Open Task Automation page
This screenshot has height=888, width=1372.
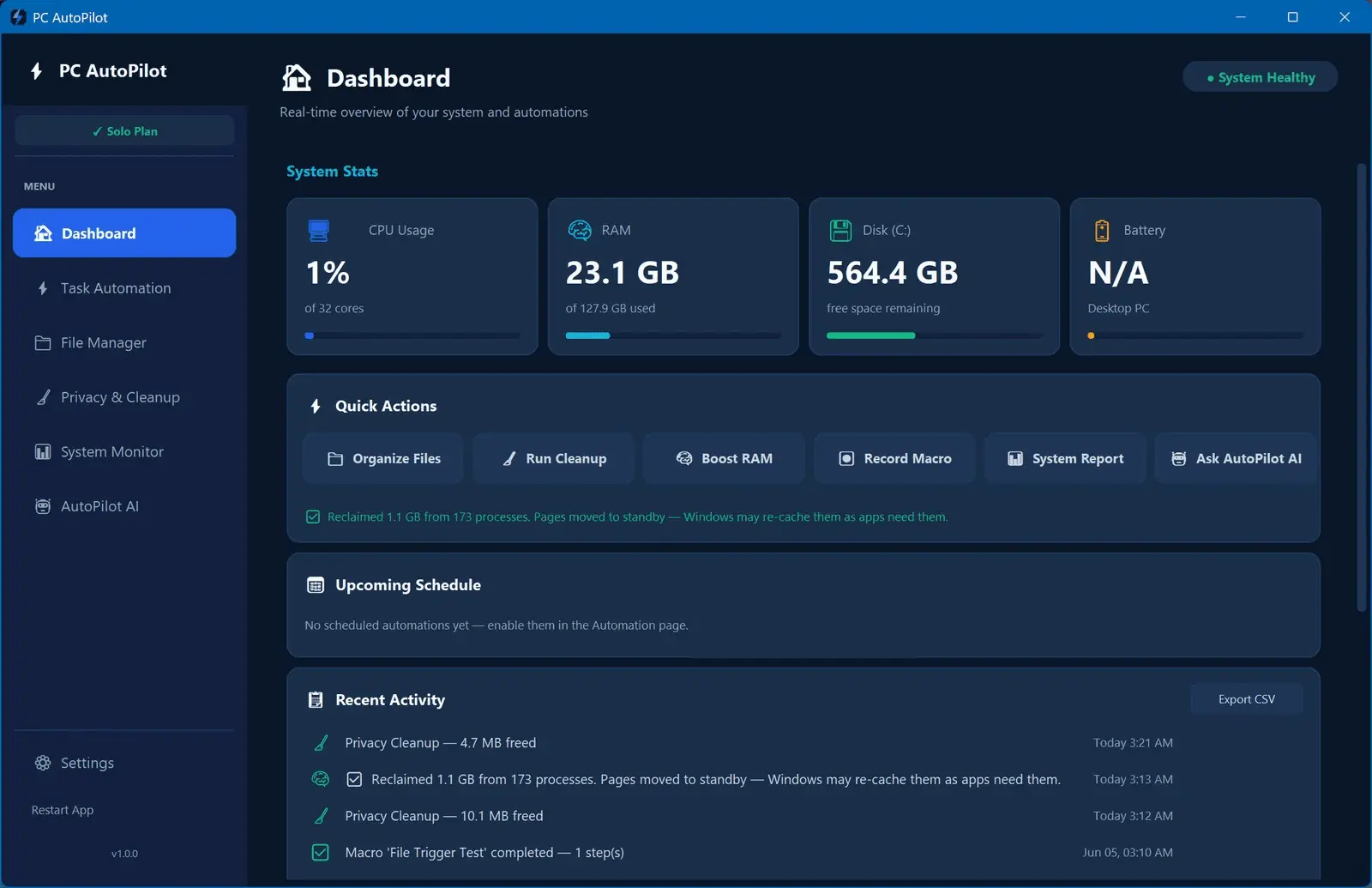(x=124, y=288)
